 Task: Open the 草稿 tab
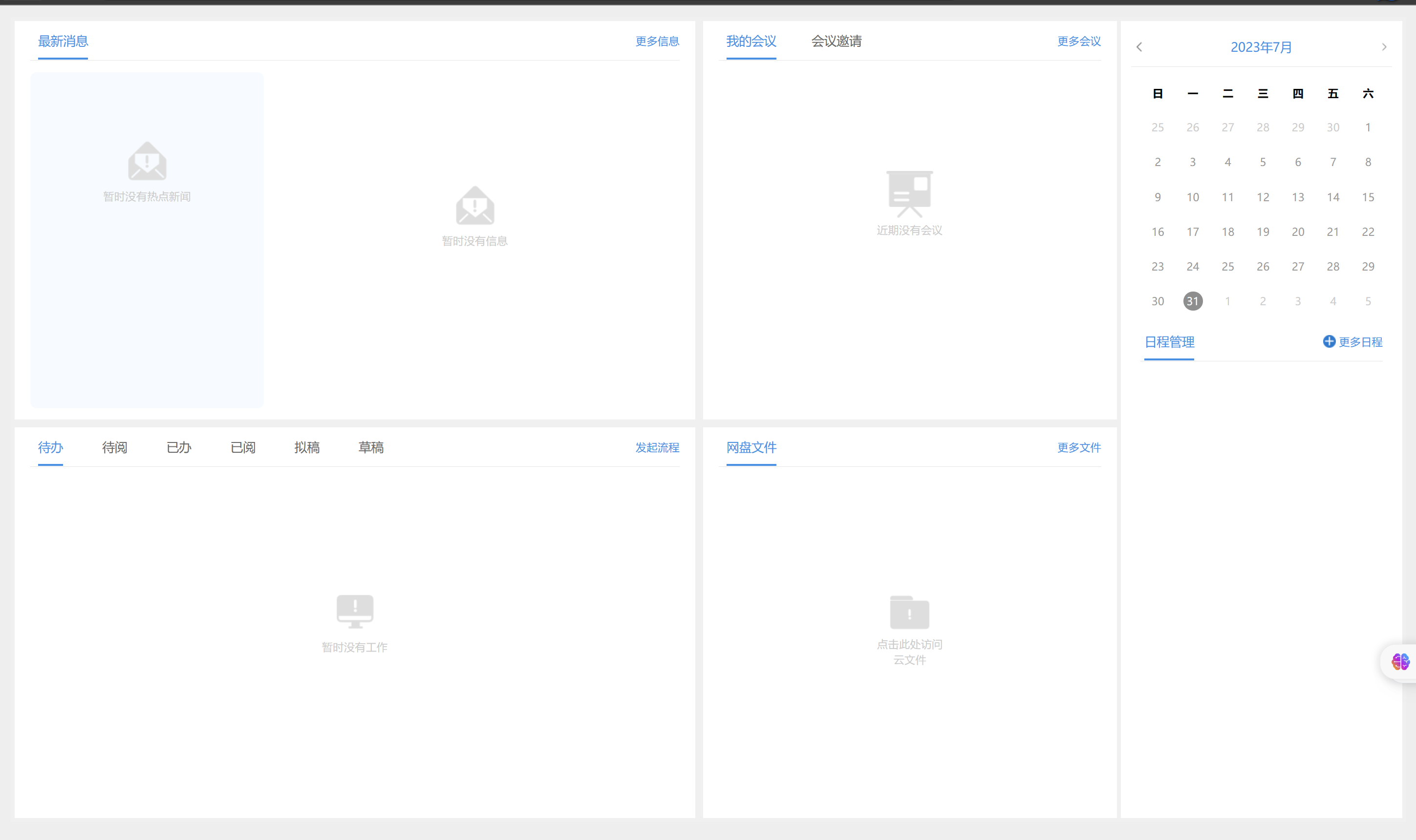tap(371, 448)
